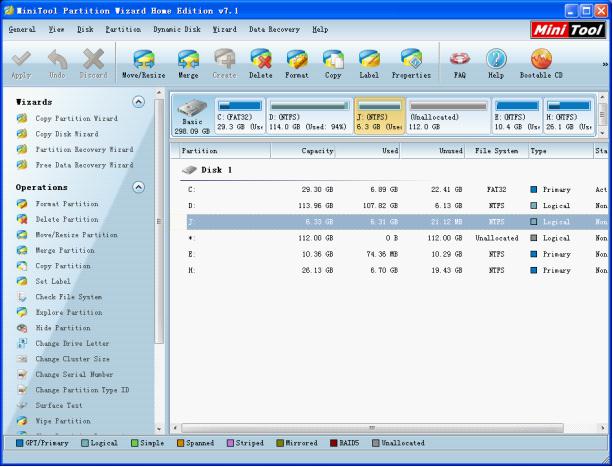Sort by the Unused column header
The height and width of the screenshot is (467, 613).
[432, 151]
